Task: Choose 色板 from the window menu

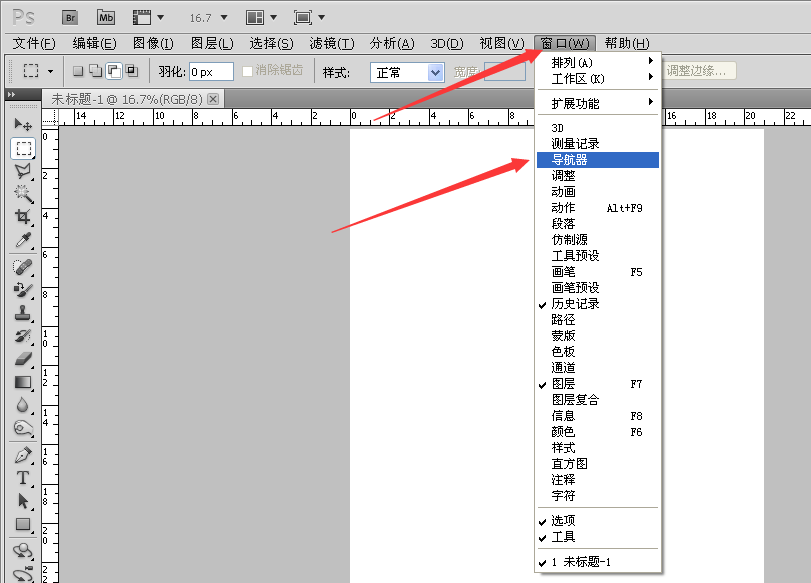Action: (x=598, y=352)
